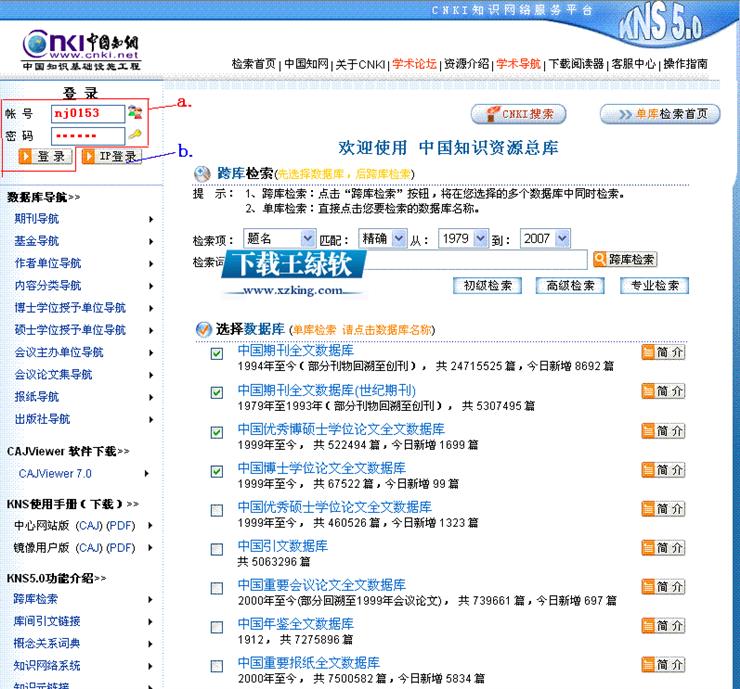This screenshot has width=740, height=689.
Task: Open 学术论坛 in top navigation
Action: [414, 64]
